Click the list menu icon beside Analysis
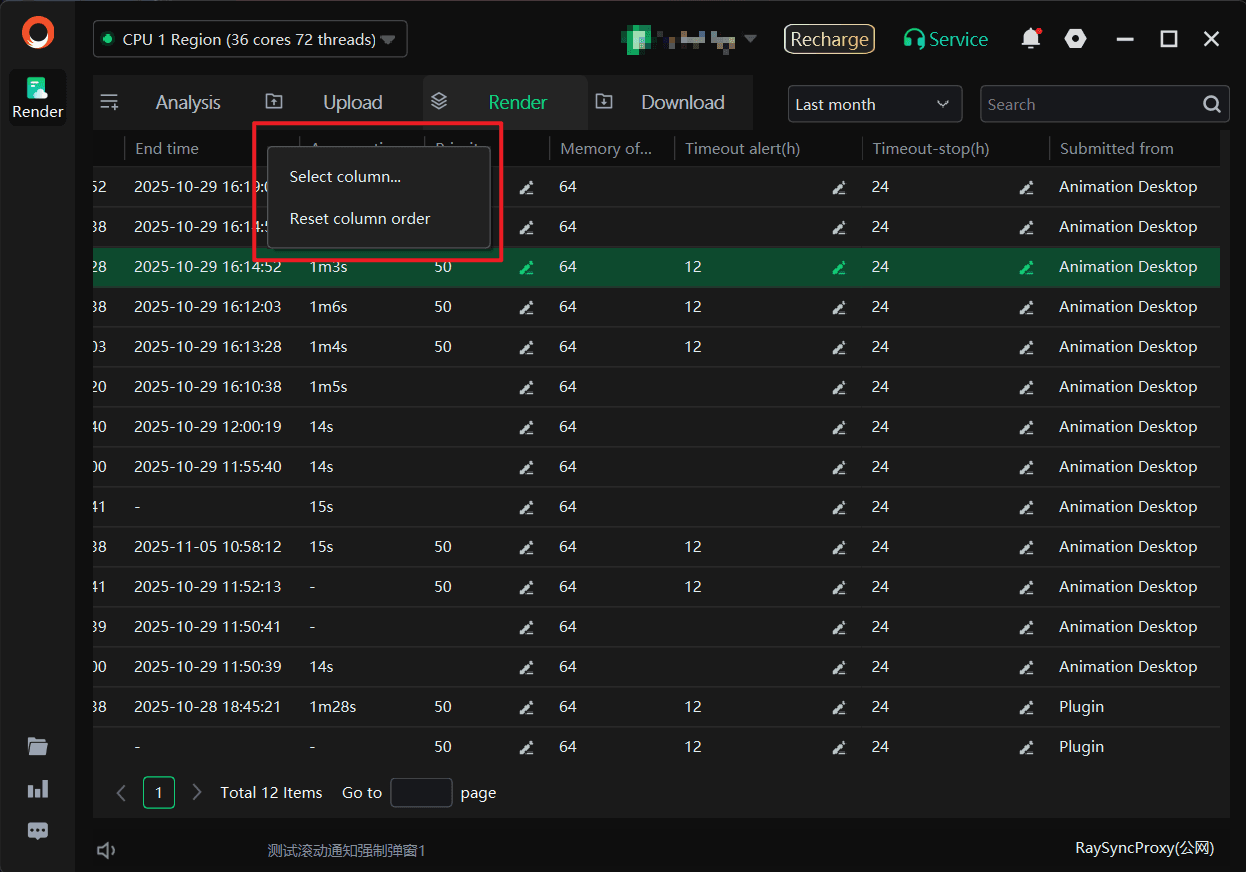Screen dimensions: 1246x872 click(x=109, y=102)
